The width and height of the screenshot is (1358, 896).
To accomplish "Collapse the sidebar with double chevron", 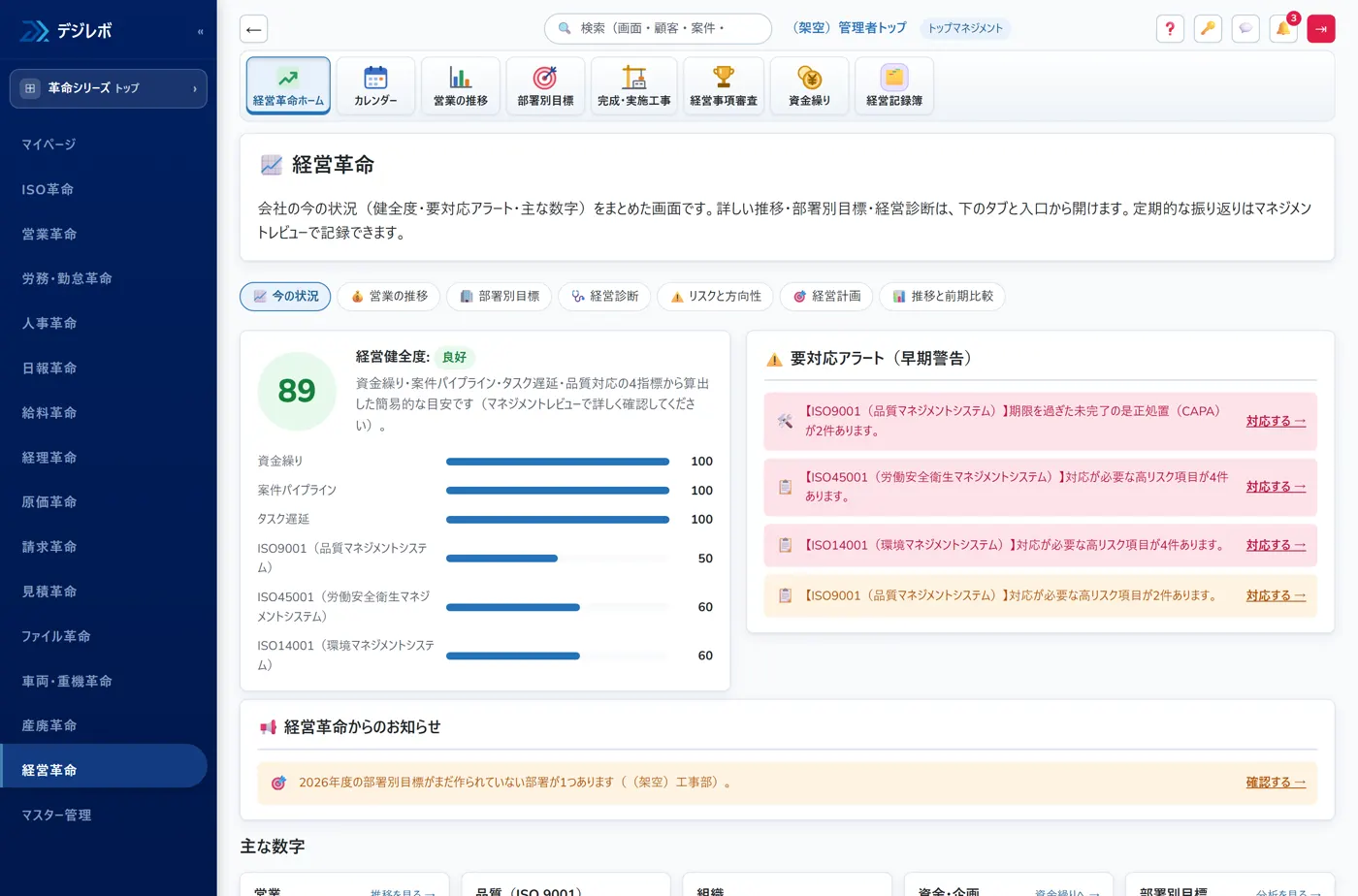I will [200, 32].
